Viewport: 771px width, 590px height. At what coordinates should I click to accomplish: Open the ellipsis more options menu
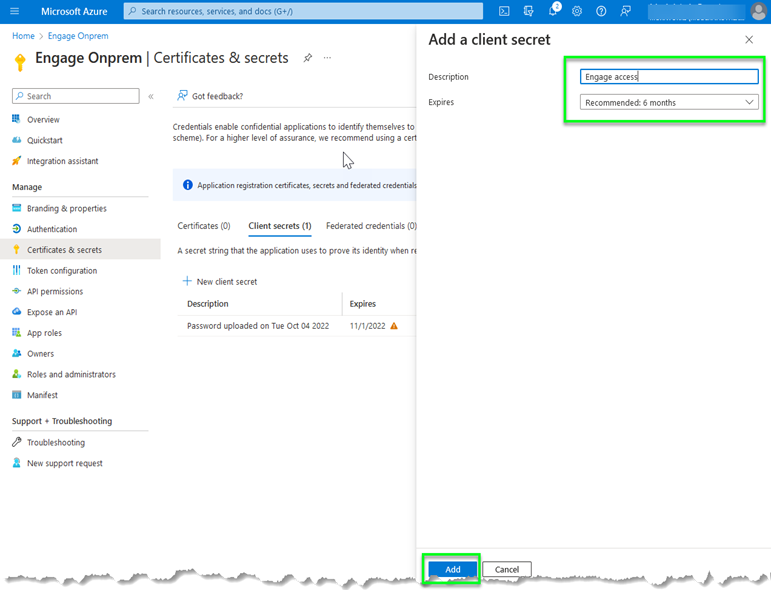327,58
